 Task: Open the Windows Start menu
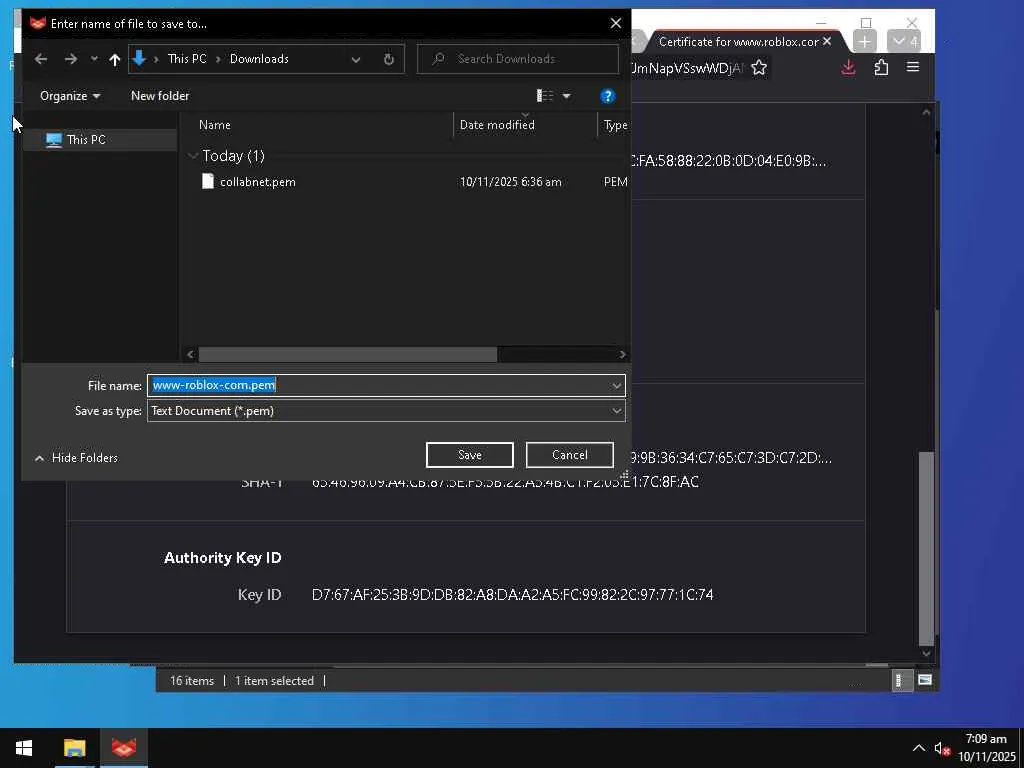24,748
